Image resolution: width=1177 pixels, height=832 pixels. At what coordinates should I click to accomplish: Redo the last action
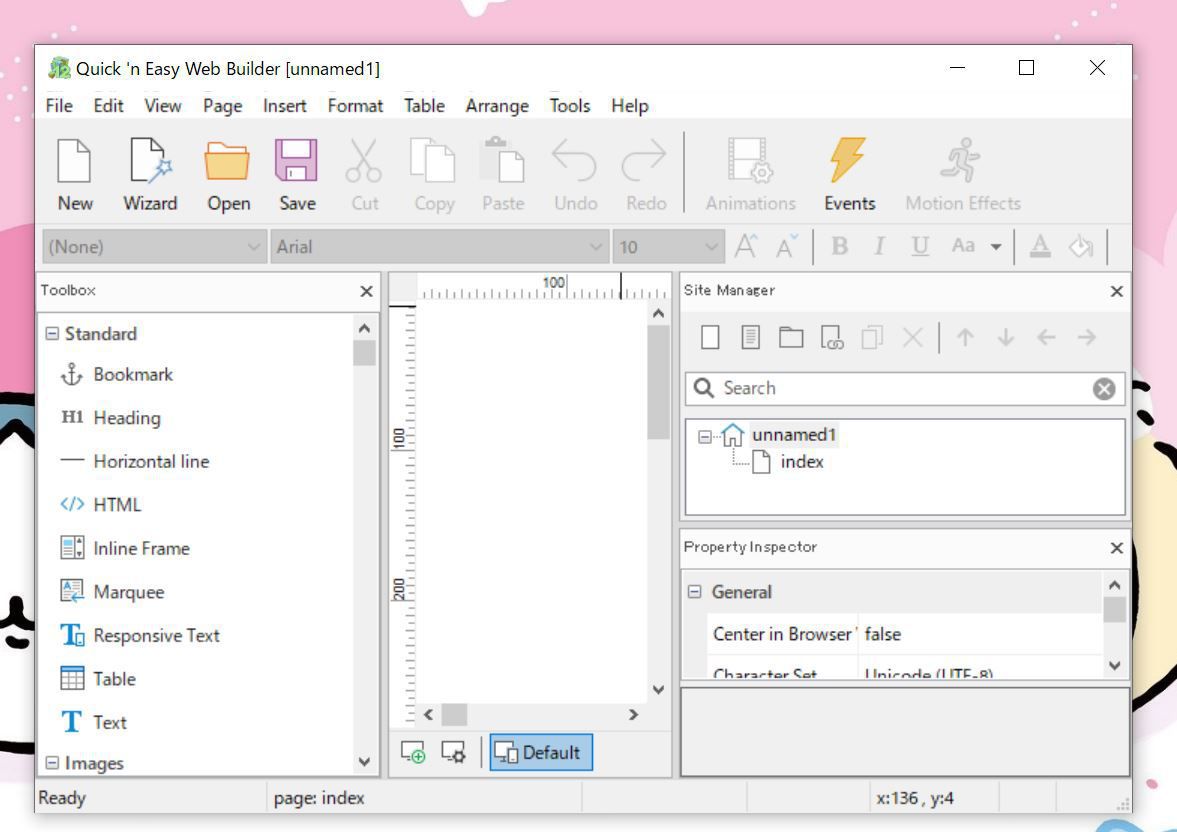coord(646,175)
